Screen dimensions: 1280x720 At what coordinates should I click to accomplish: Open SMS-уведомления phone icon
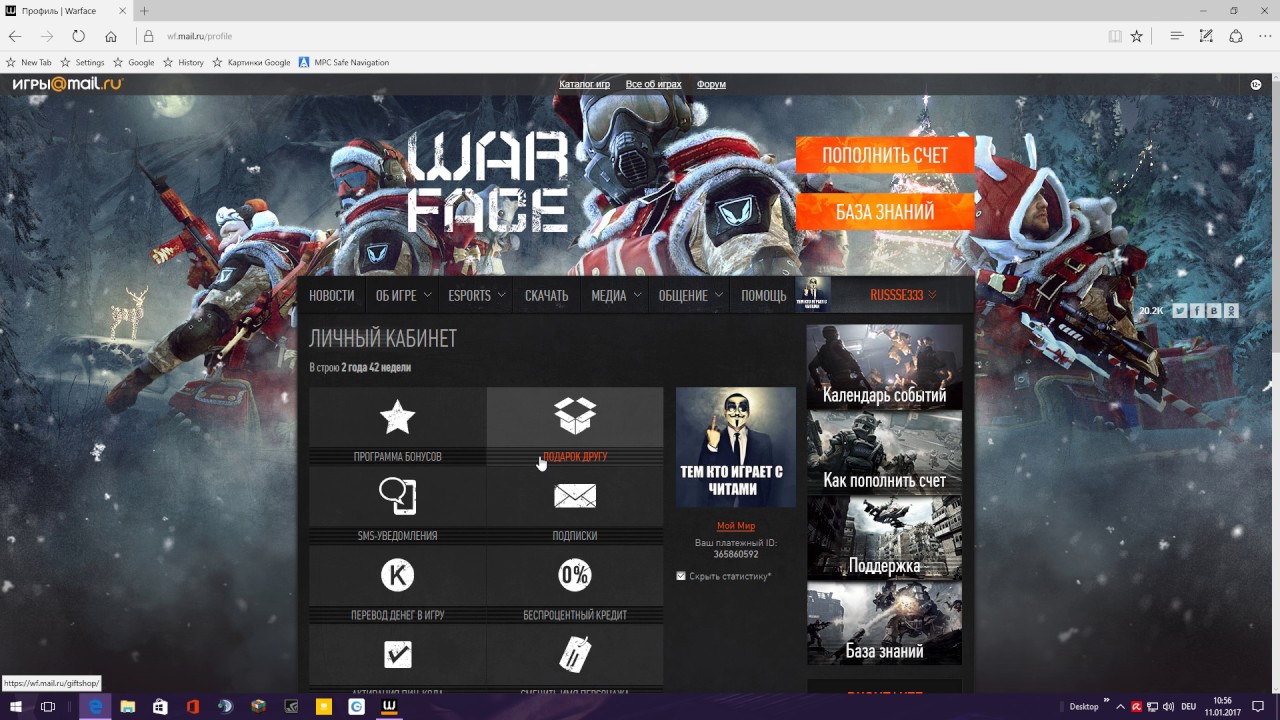pos(397,496)
